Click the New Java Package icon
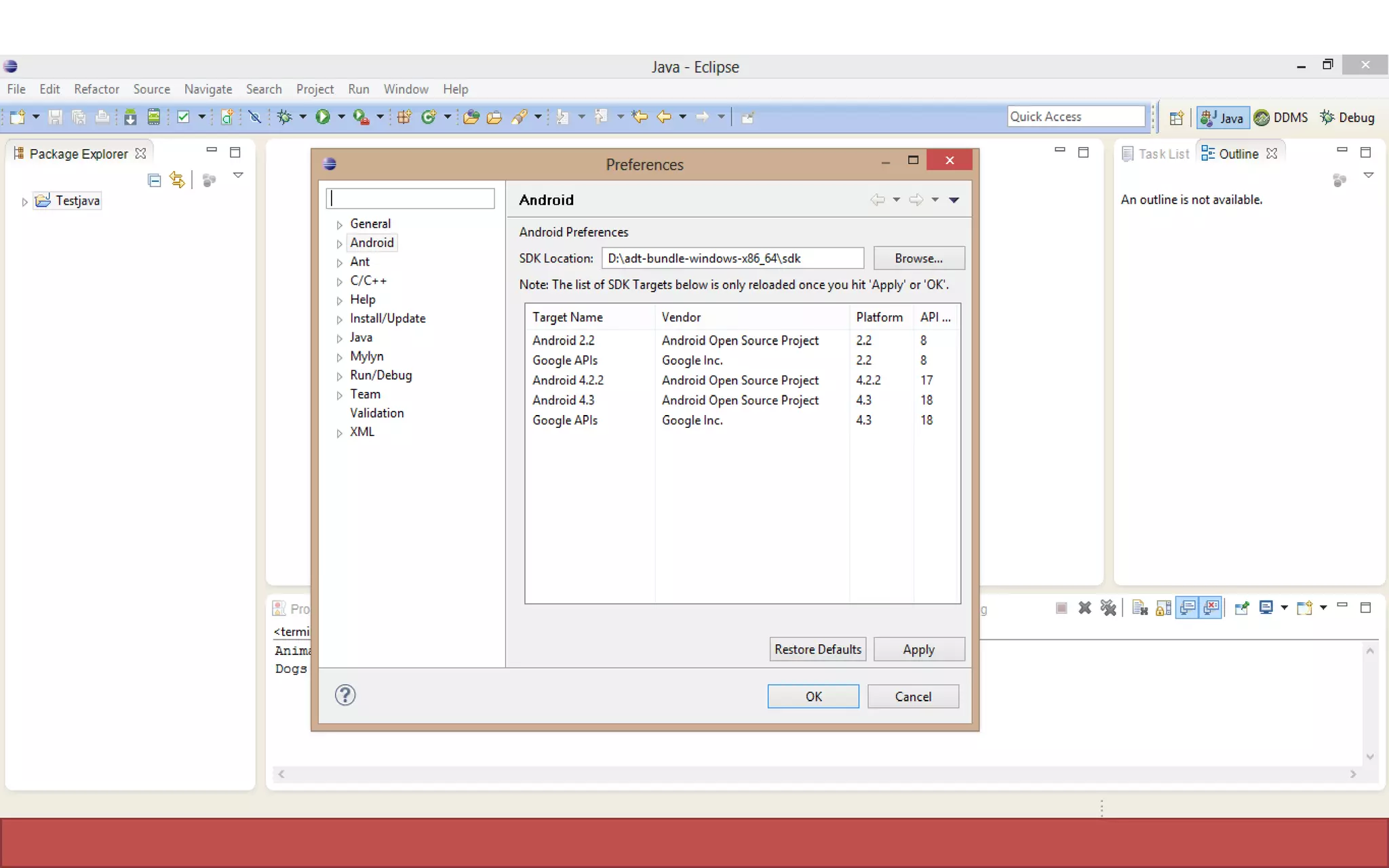 coord(404,117)
